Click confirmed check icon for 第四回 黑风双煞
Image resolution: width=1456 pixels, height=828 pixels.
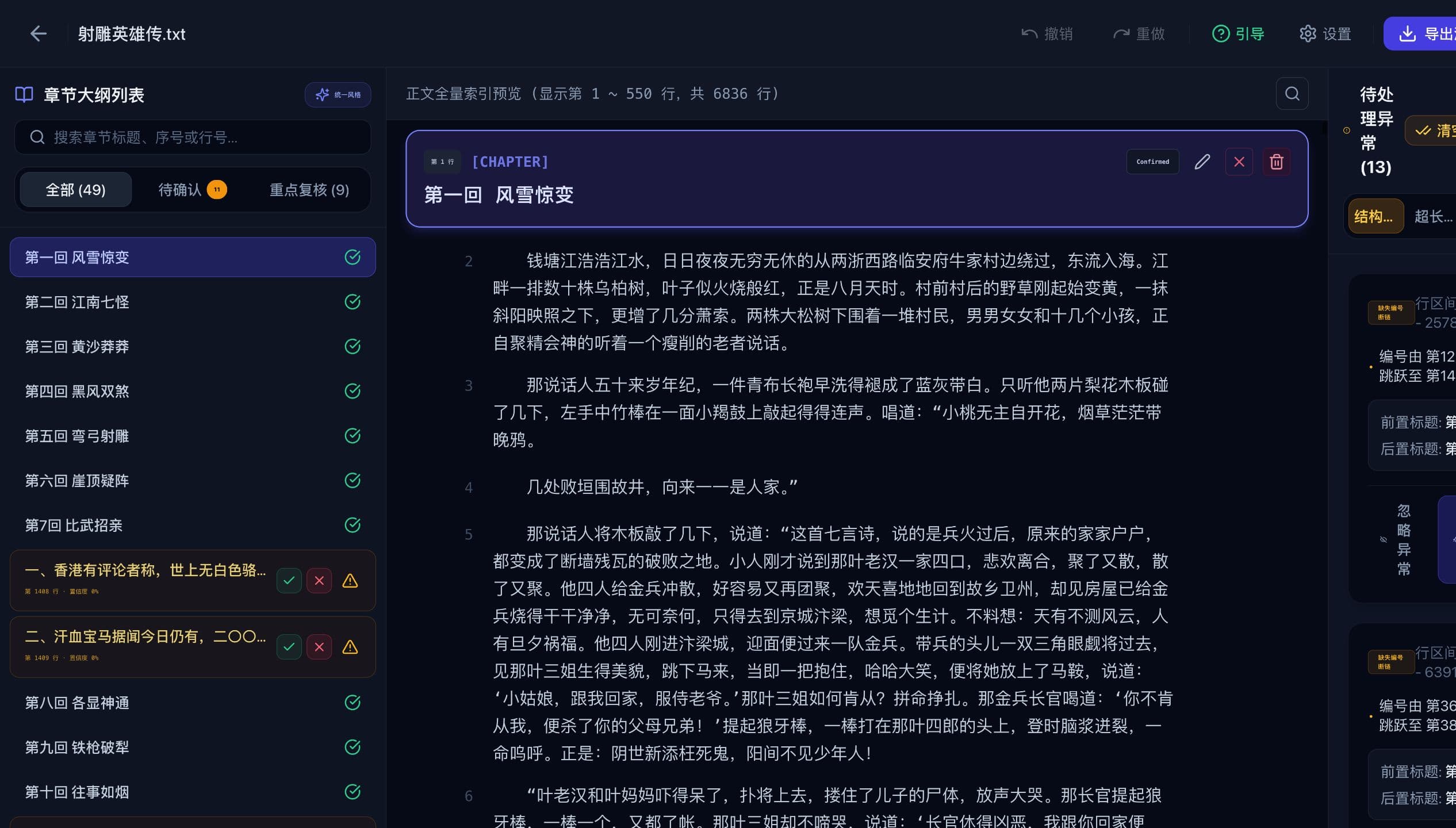[x=352, y=391]
